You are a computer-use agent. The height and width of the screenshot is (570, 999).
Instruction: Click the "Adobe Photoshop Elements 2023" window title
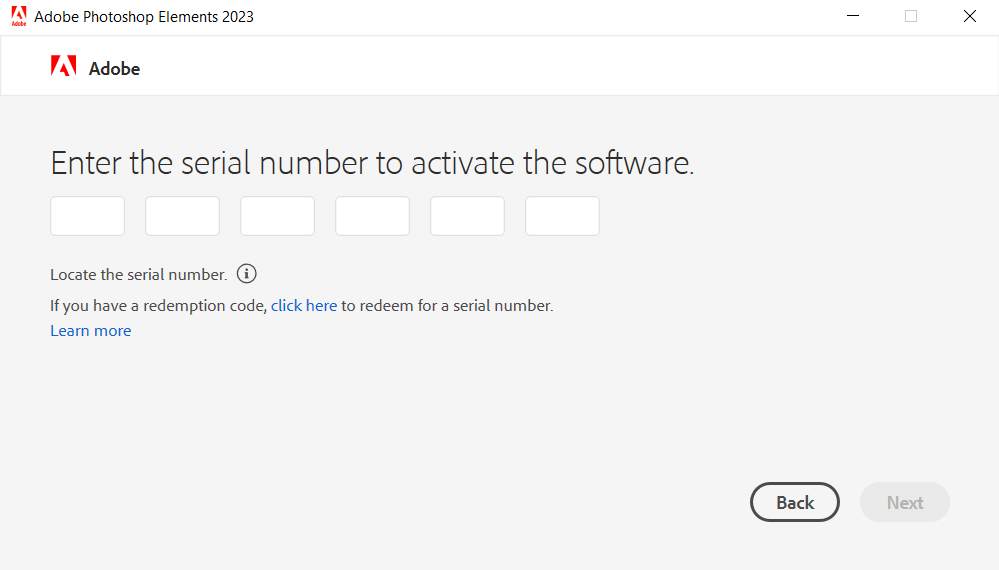(x=144, y=17)
